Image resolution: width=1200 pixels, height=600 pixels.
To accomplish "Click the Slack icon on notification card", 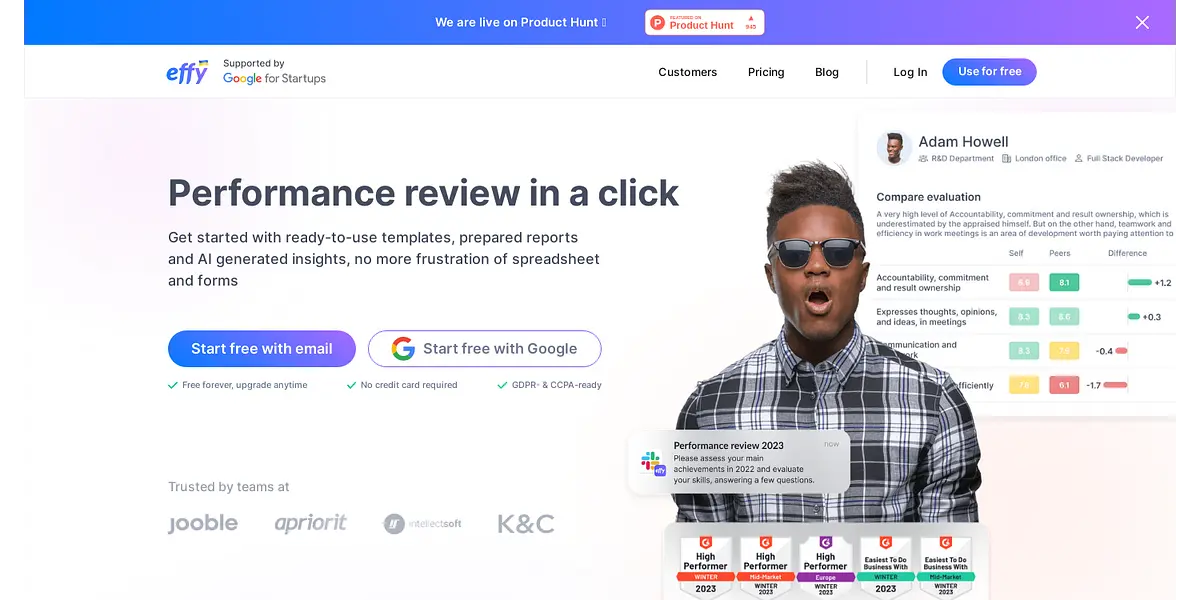I will coord(651,461).
